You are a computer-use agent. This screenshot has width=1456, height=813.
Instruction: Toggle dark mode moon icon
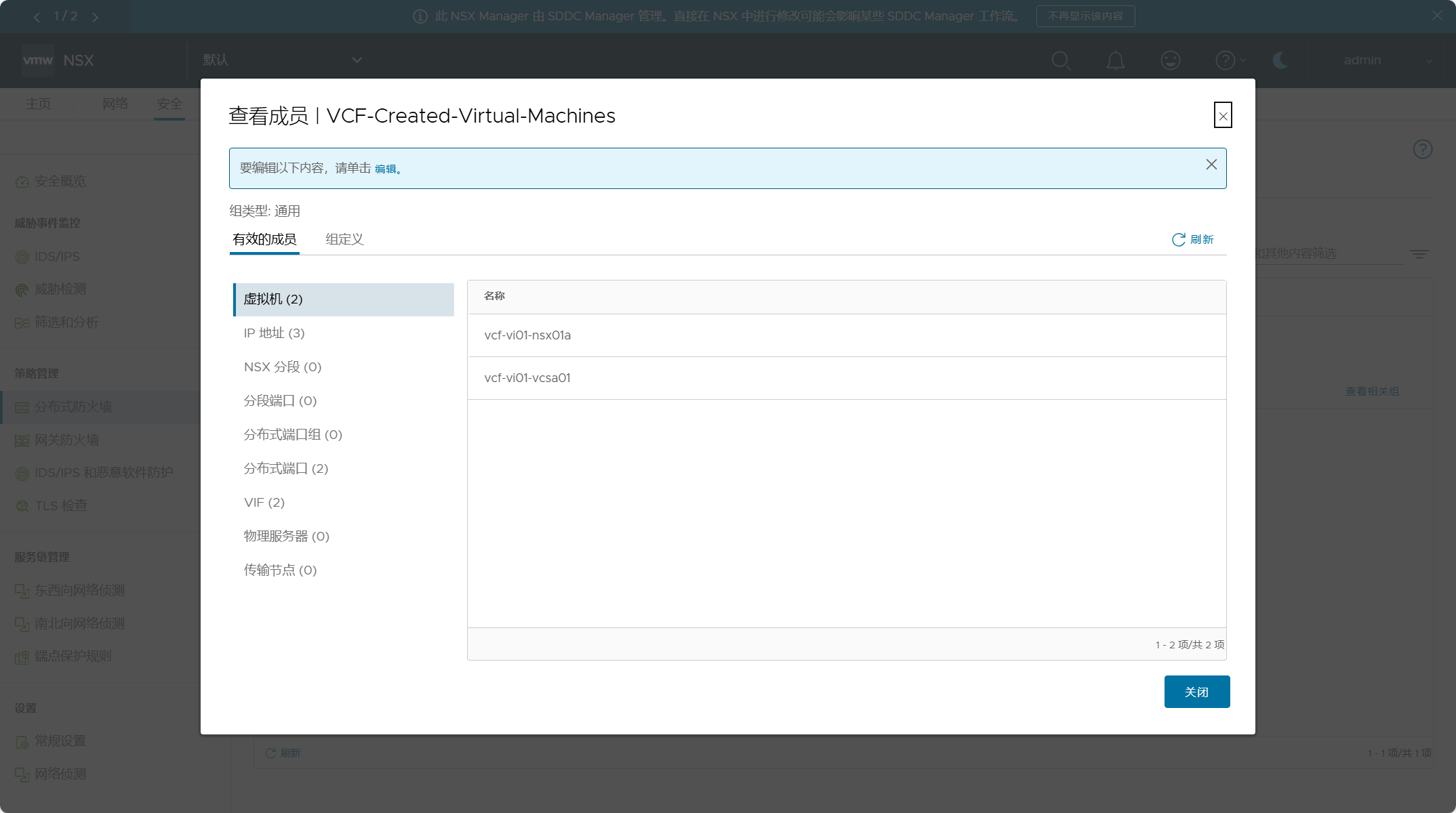click(1280, 60)
